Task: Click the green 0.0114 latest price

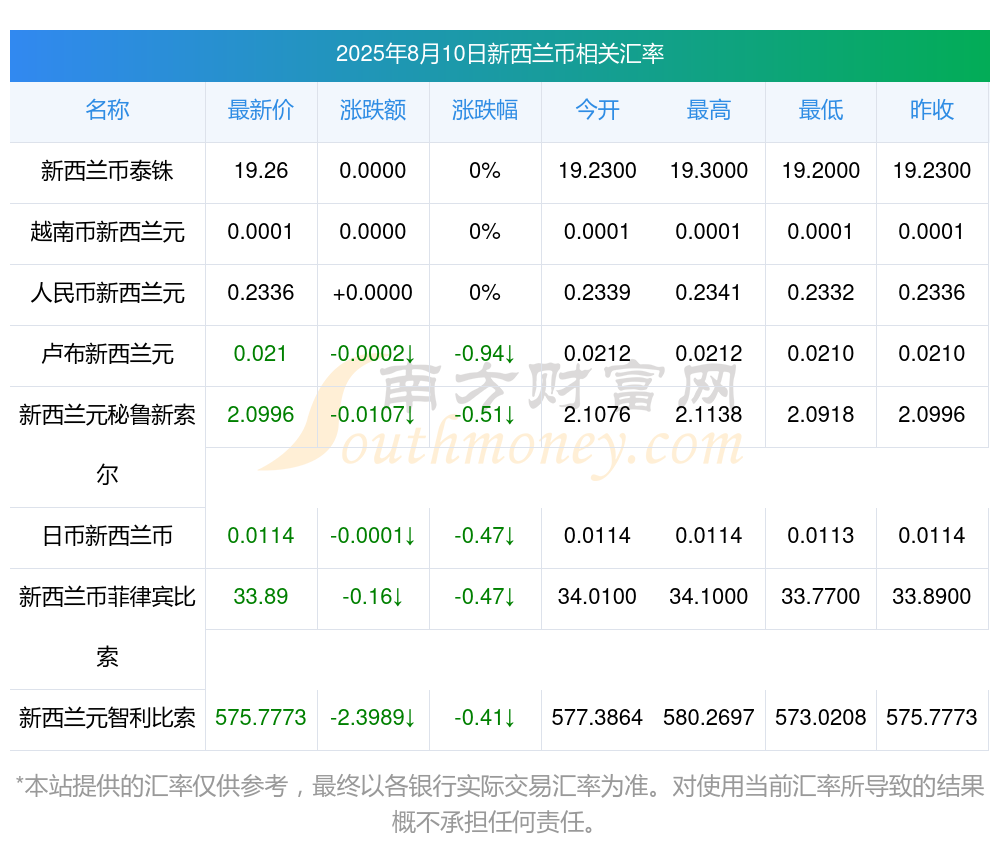Action: pos(261,536)
